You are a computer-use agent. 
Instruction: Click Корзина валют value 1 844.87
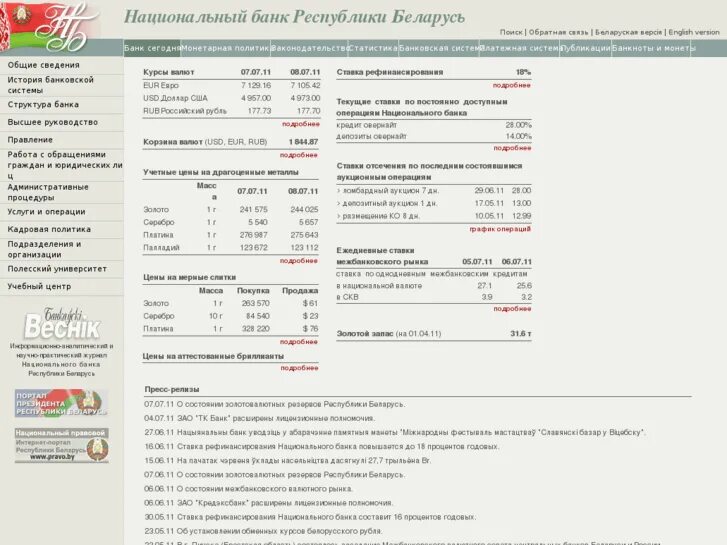303,142
